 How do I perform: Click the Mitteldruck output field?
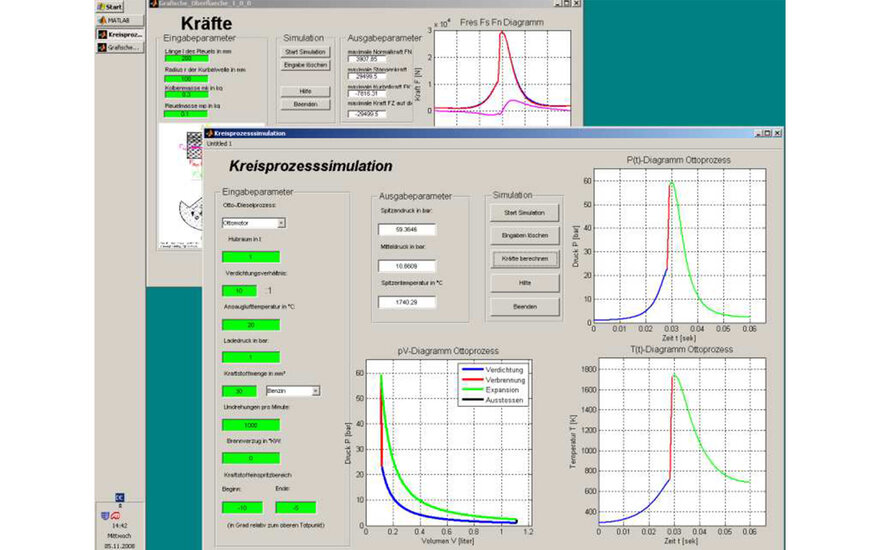[x=407, y=266]
